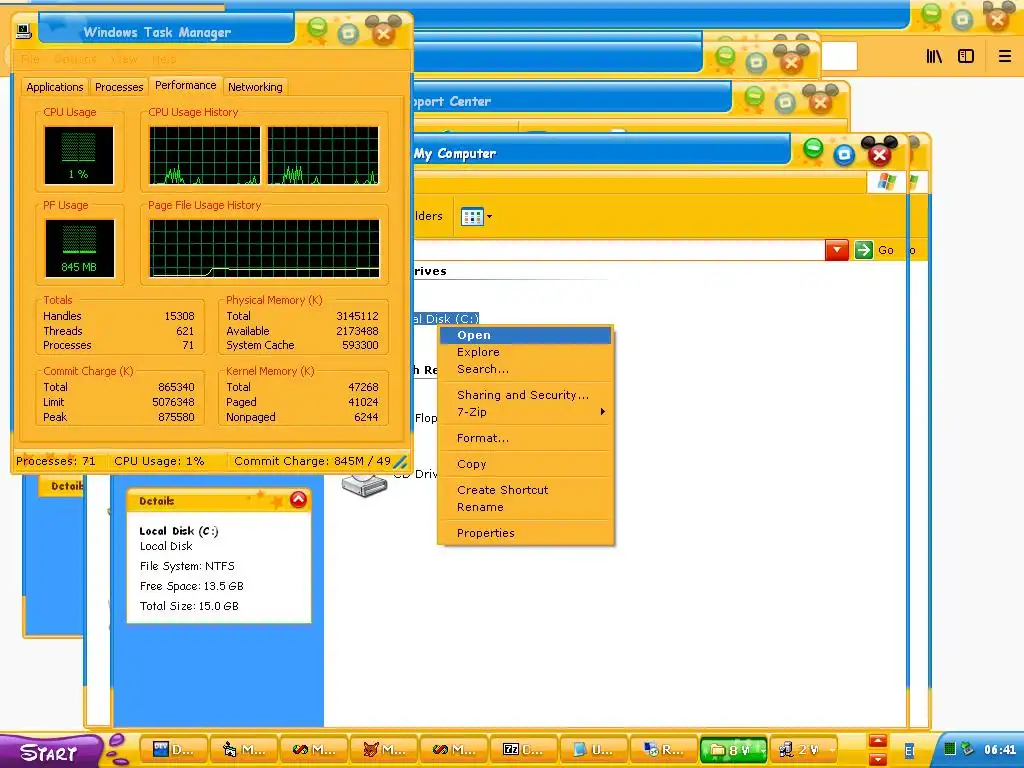Image resolution: width=1024 pixels, height=768 pixels.
Task: Click the Commit Charge Peak value 875580
Action: pos(176,417)
